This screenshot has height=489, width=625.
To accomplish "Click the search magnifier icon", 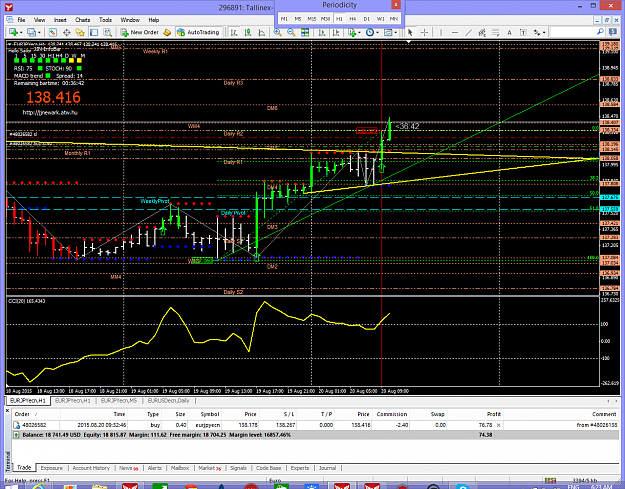I will pos(600,32).
